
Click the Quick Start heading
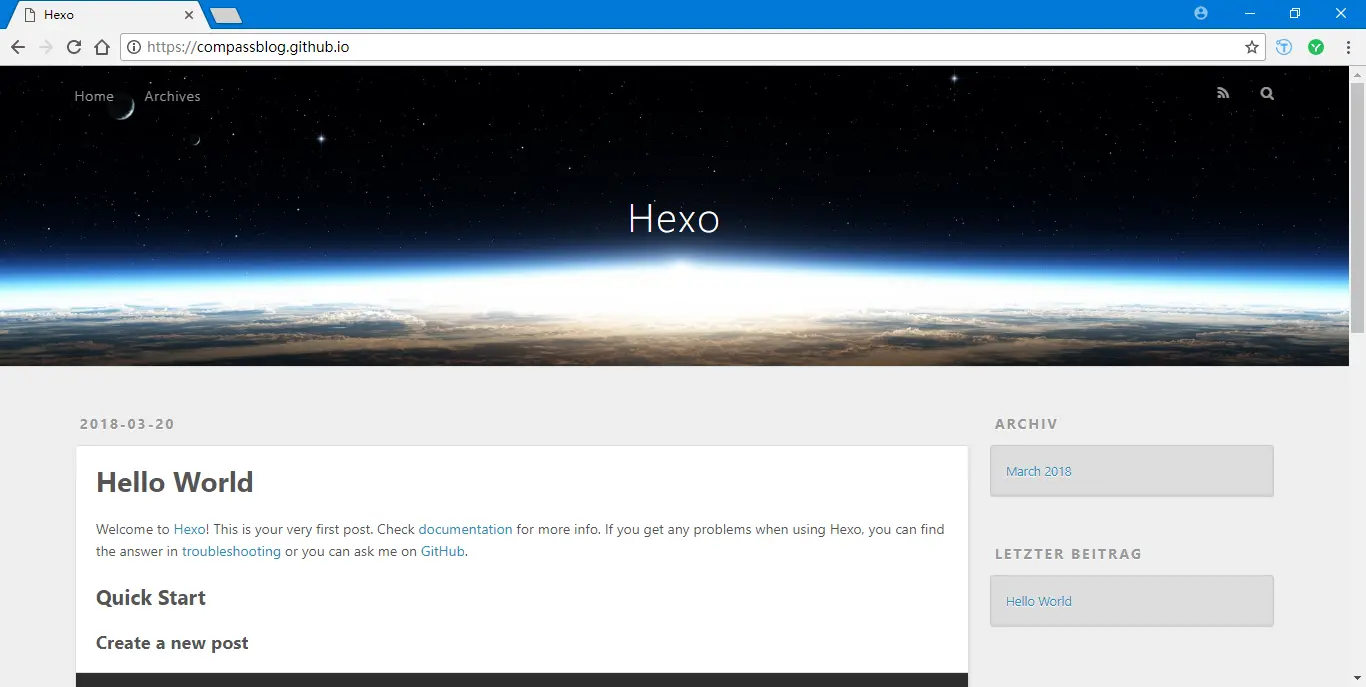(x=151, y=598)
